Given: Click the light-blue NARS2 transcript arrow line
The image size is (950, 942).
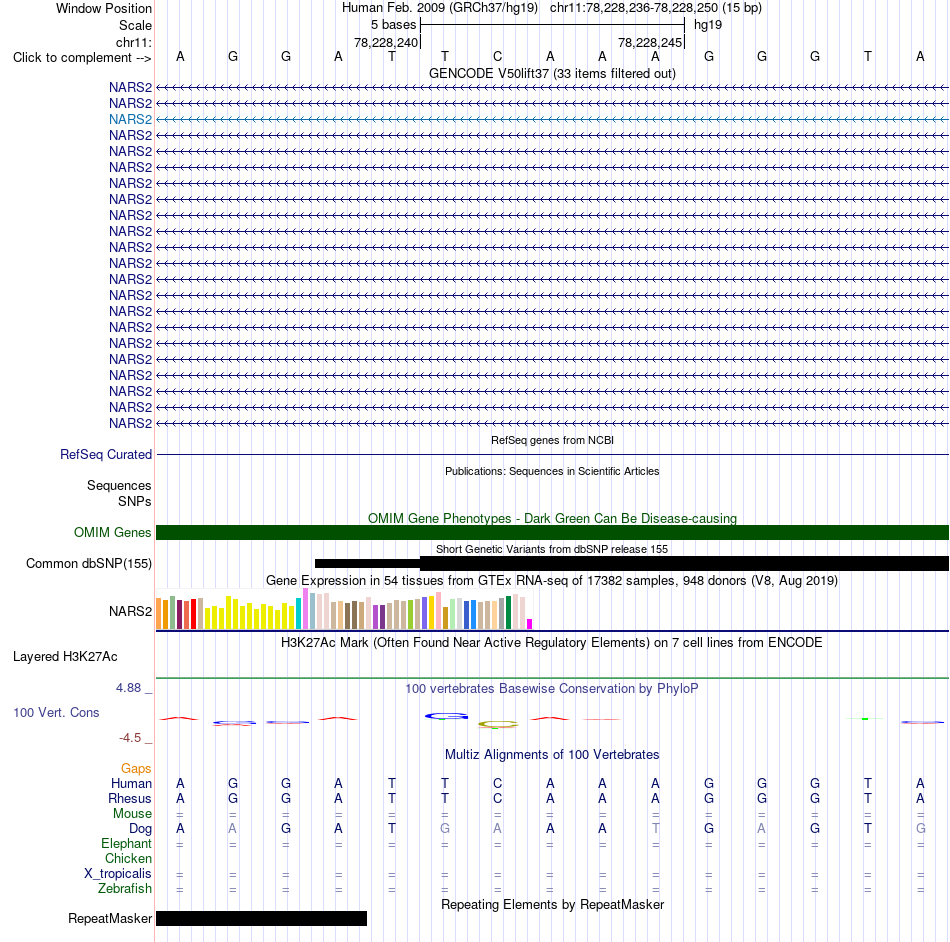Looking at the screenshot, I should pos(553,119).
